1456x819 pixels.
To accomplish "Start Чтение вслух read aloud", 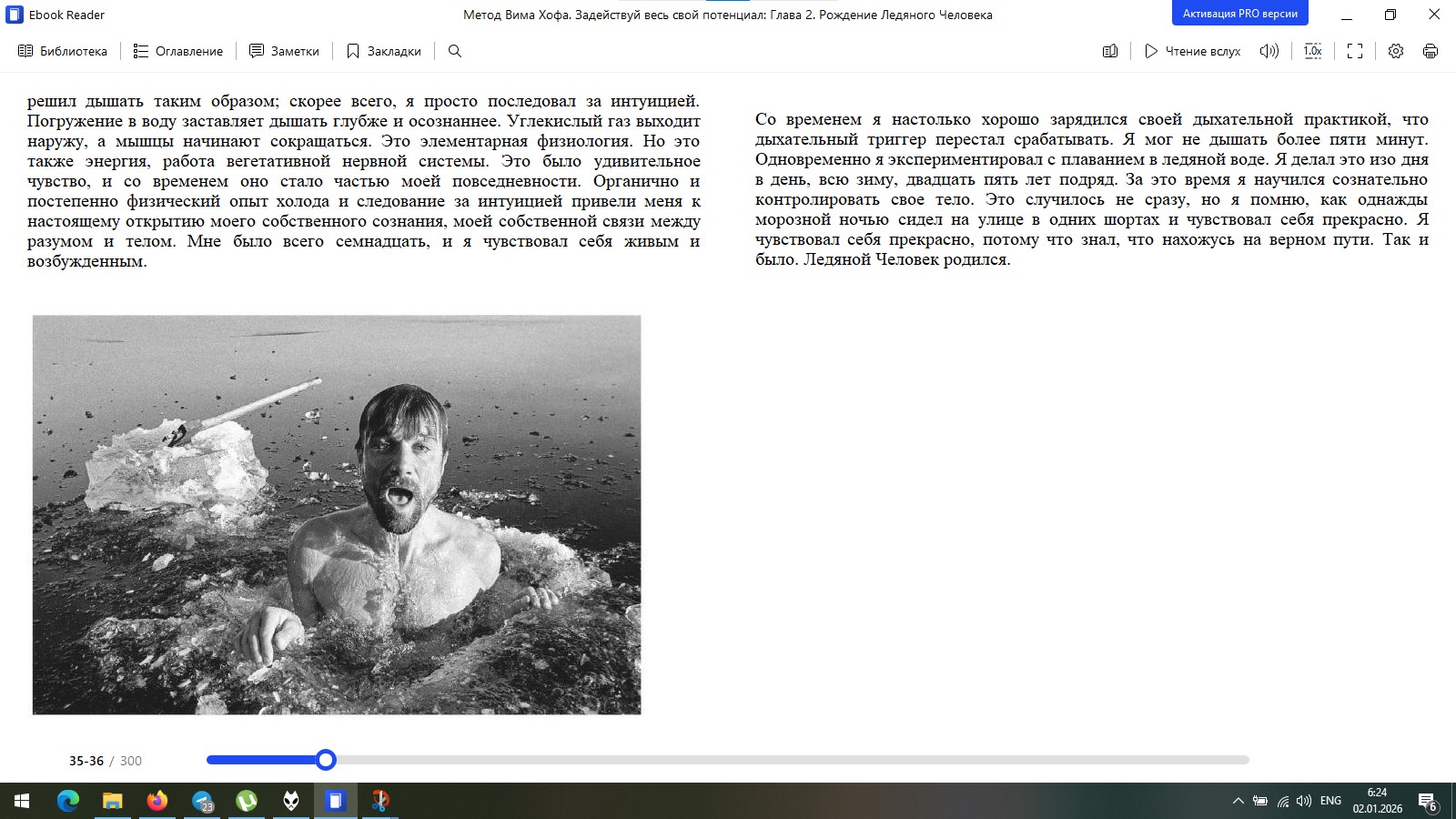I will tap(1192, 51).
